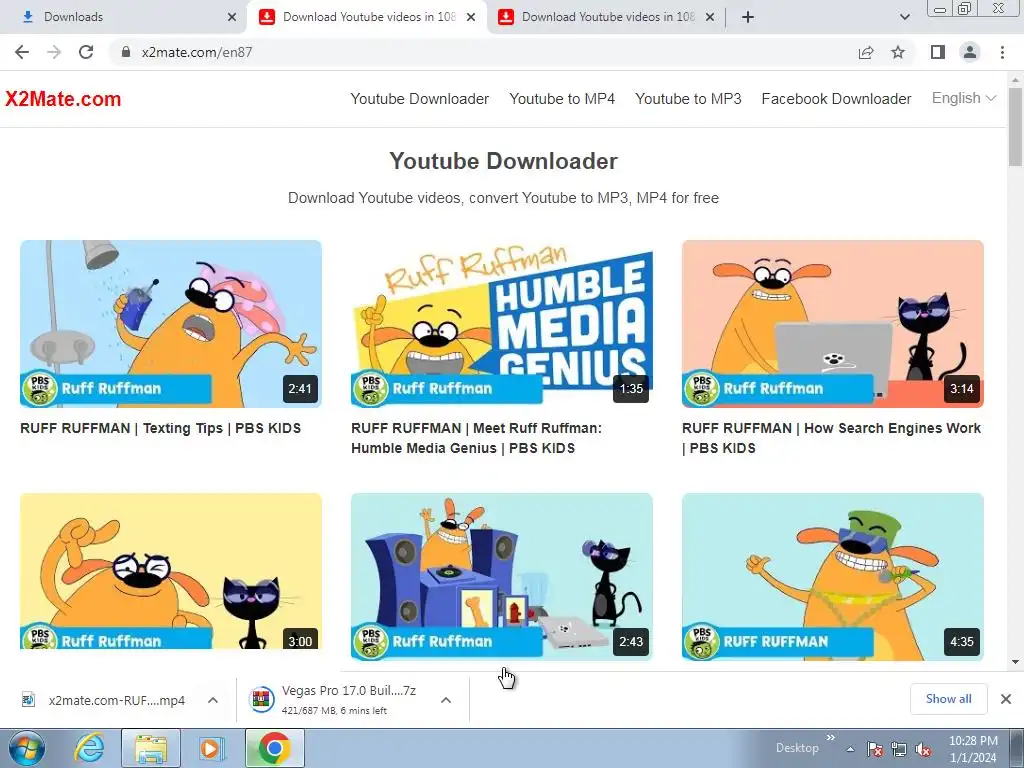This screenshot has width=1024, height=768.
Task: Select the active Download Youtube videos tab
Action: pos(367,17)
